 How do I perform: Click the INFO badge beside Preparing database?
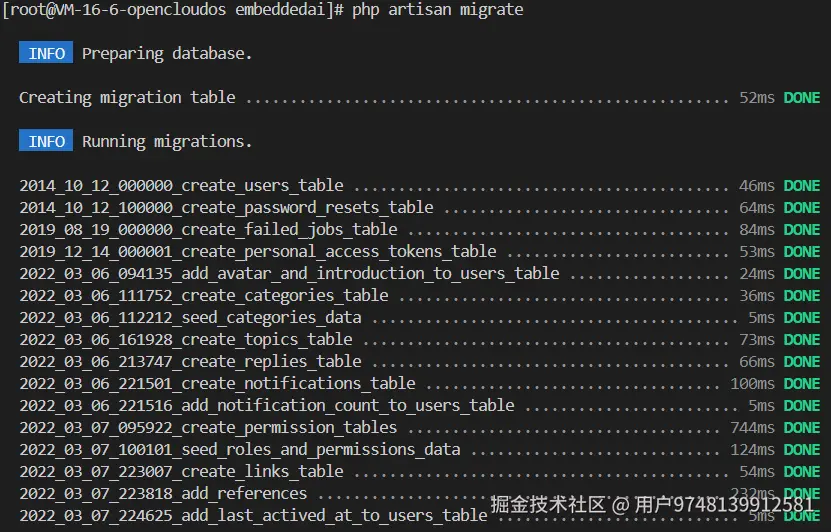tap(46, 53)
